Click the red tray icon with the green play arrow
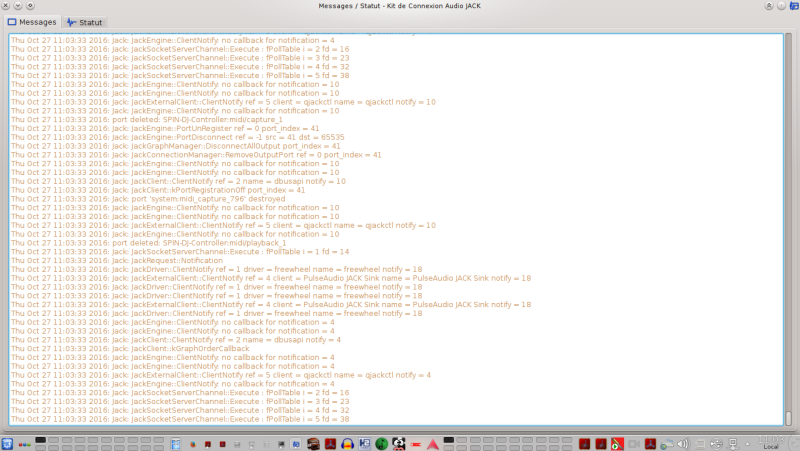This screenshot has width=800, height=451. (617, 444)
